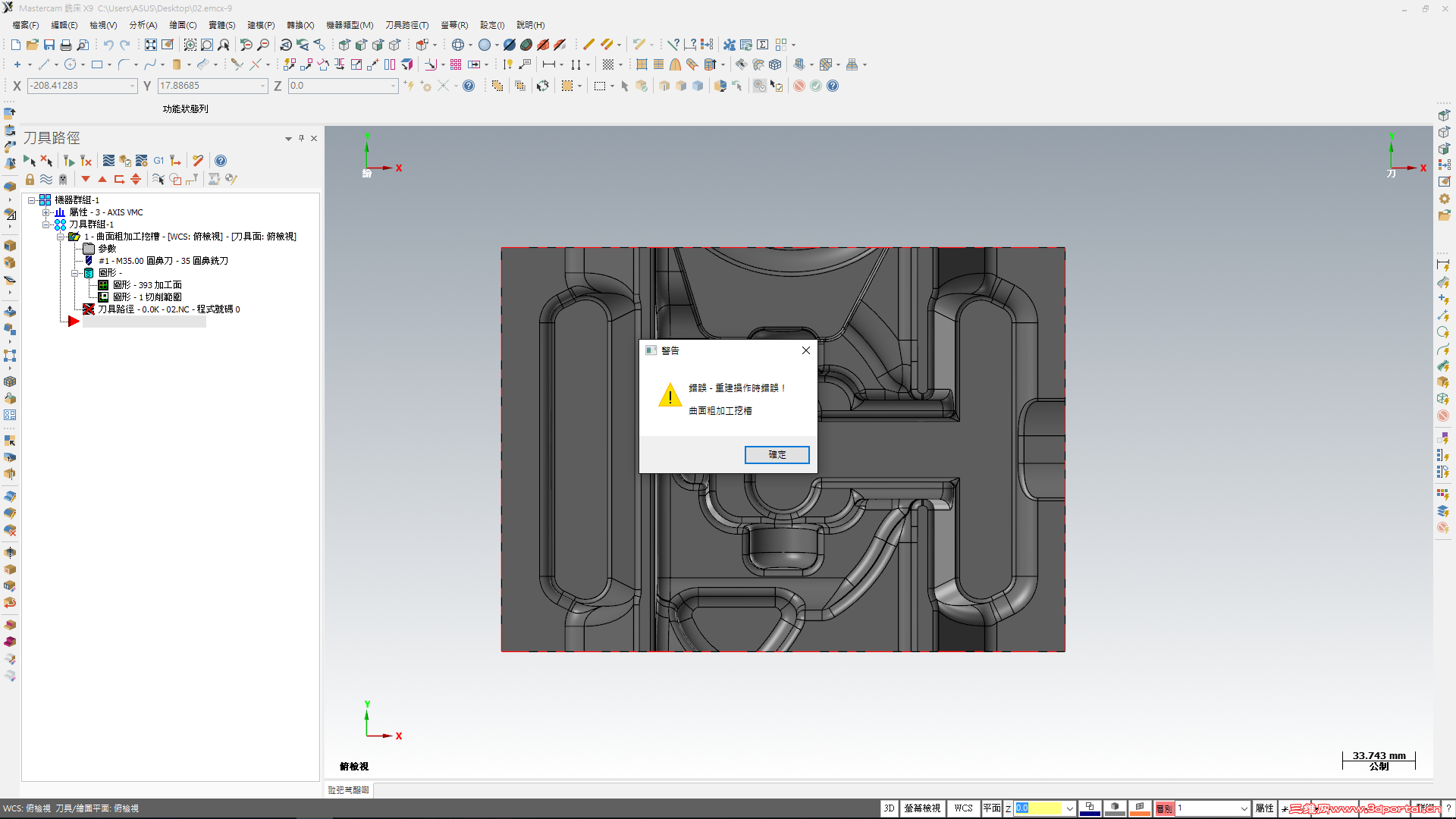Click the 確定 button in warning dialog
Screen dimensions: 1456x819
click(x=777, y=454)
